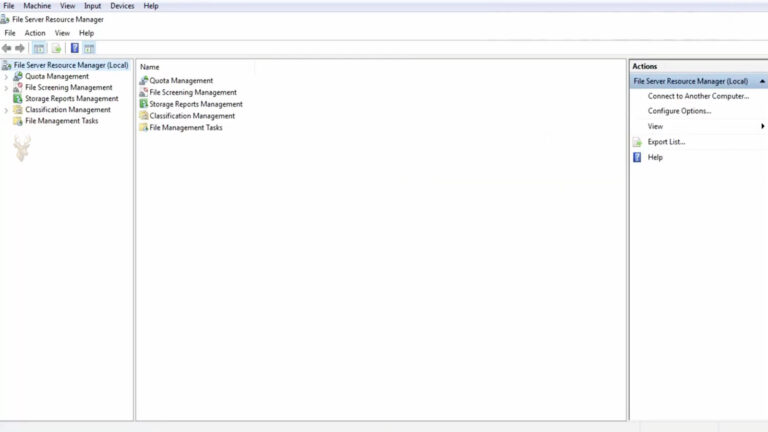Select File Screening Management text in center list

[x=193, y=92]
